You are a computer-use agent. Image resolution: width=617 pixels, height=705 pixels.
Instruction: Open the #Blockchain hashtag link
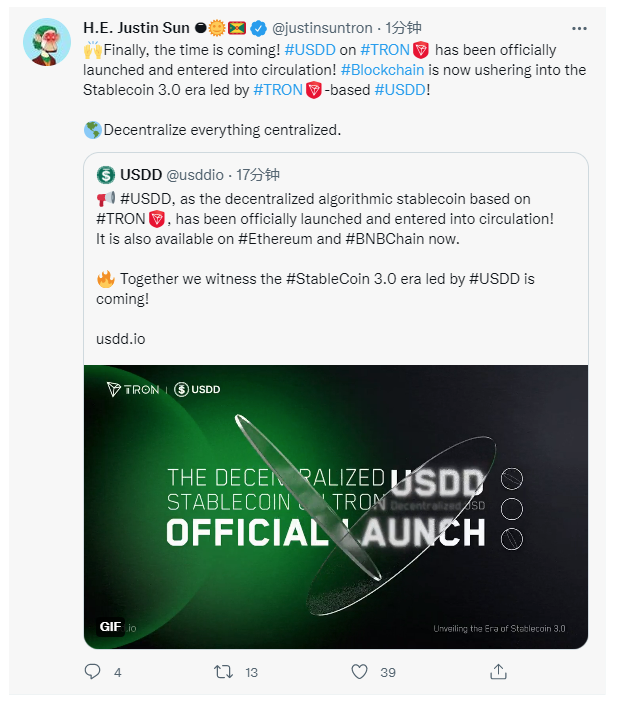click(x=381, y=70)
